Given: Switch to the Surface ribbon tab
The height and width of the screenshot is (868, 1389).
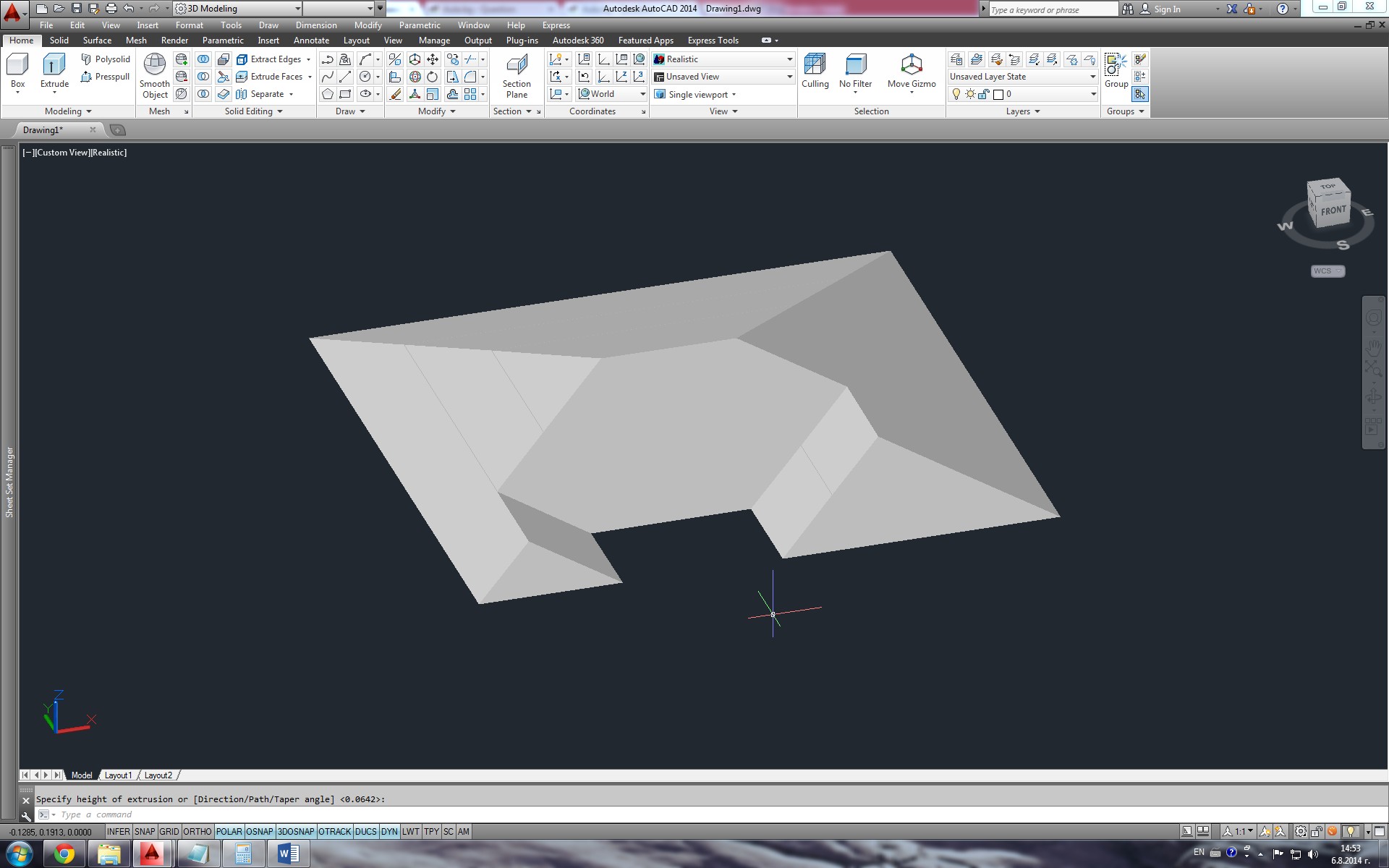Looking at the screenshot, I should (x=97, y=41).
